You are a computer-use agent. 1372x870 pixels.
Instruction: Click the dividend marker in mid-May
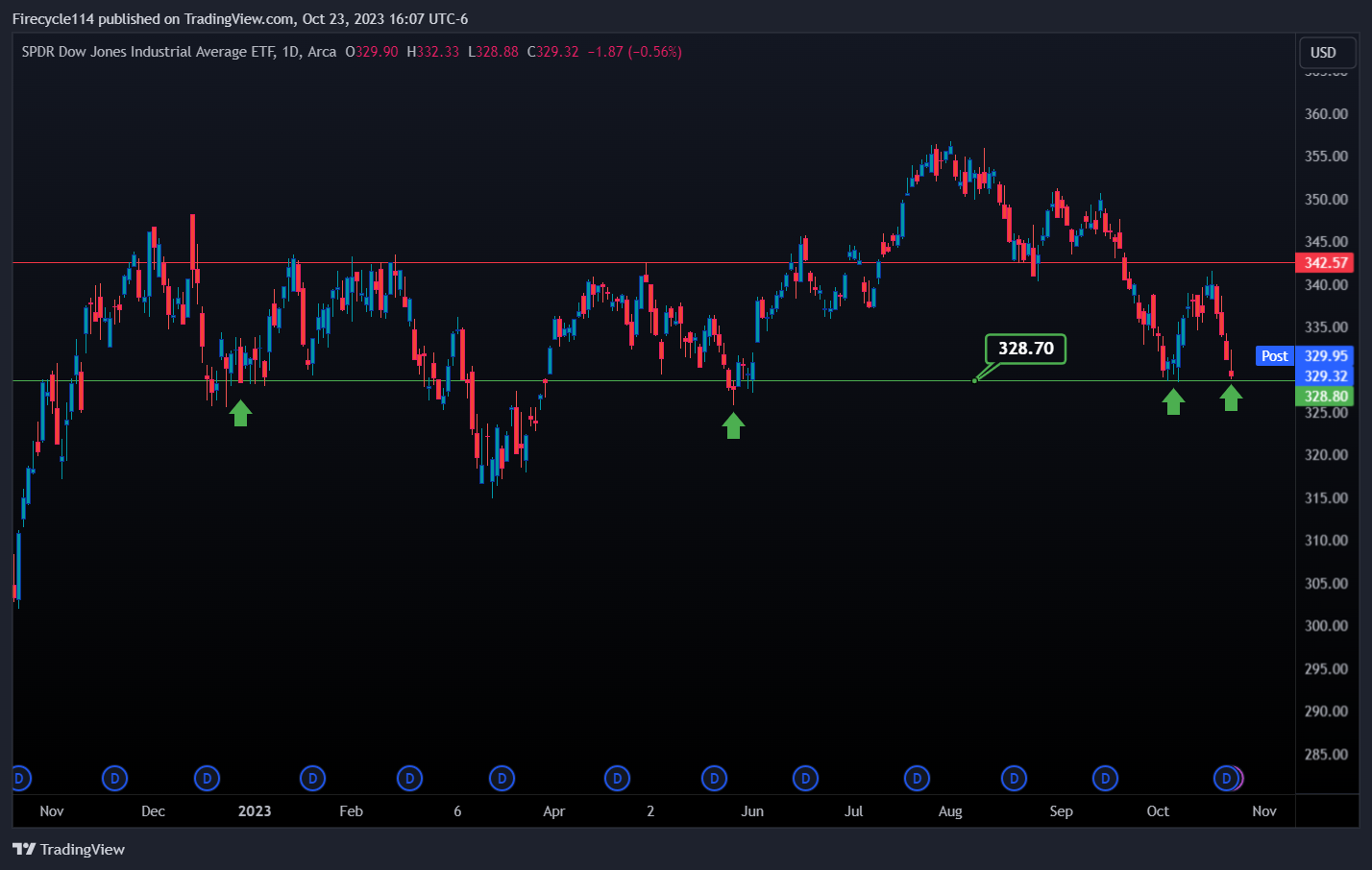[714, 778]
